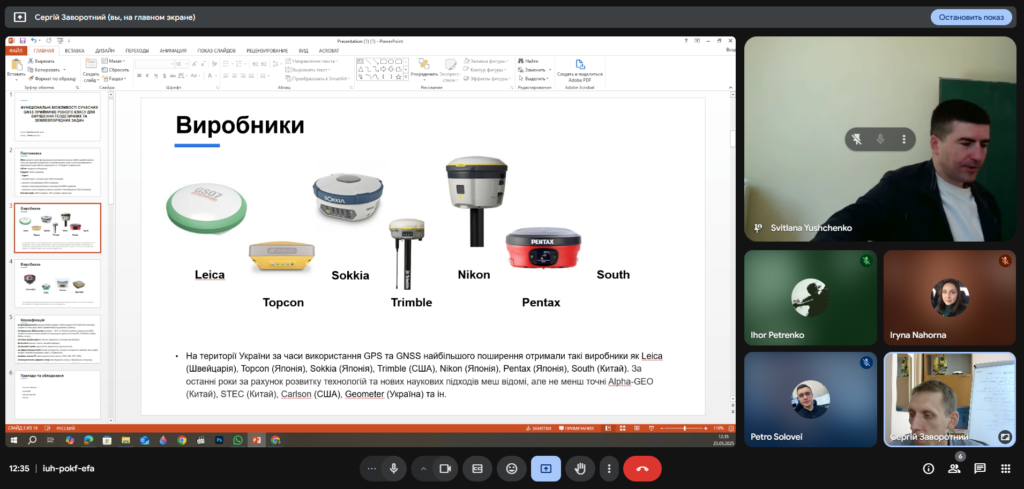Image resolution: width=1024 pixels, height=489 pixels.
Task: Click Photoshop icon on shared taskbar
Action: pyautogui.click(x=219, y=440)
